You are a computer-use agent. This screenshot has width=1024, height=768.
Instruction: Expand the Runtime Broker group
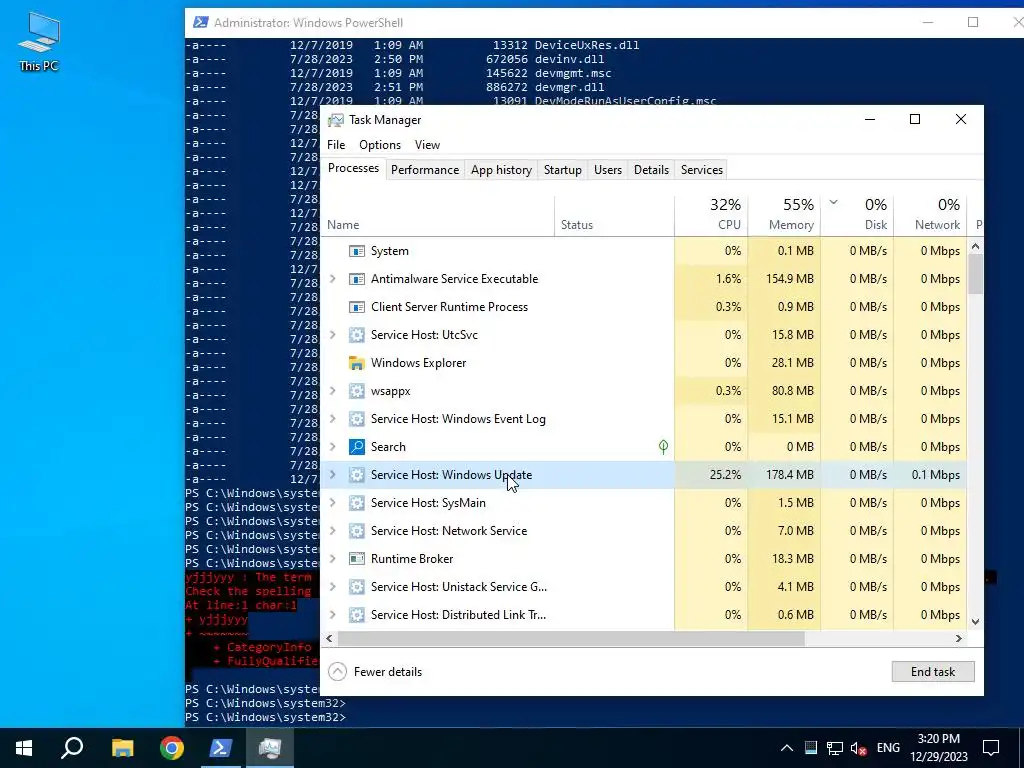click(x=332, y=559)
